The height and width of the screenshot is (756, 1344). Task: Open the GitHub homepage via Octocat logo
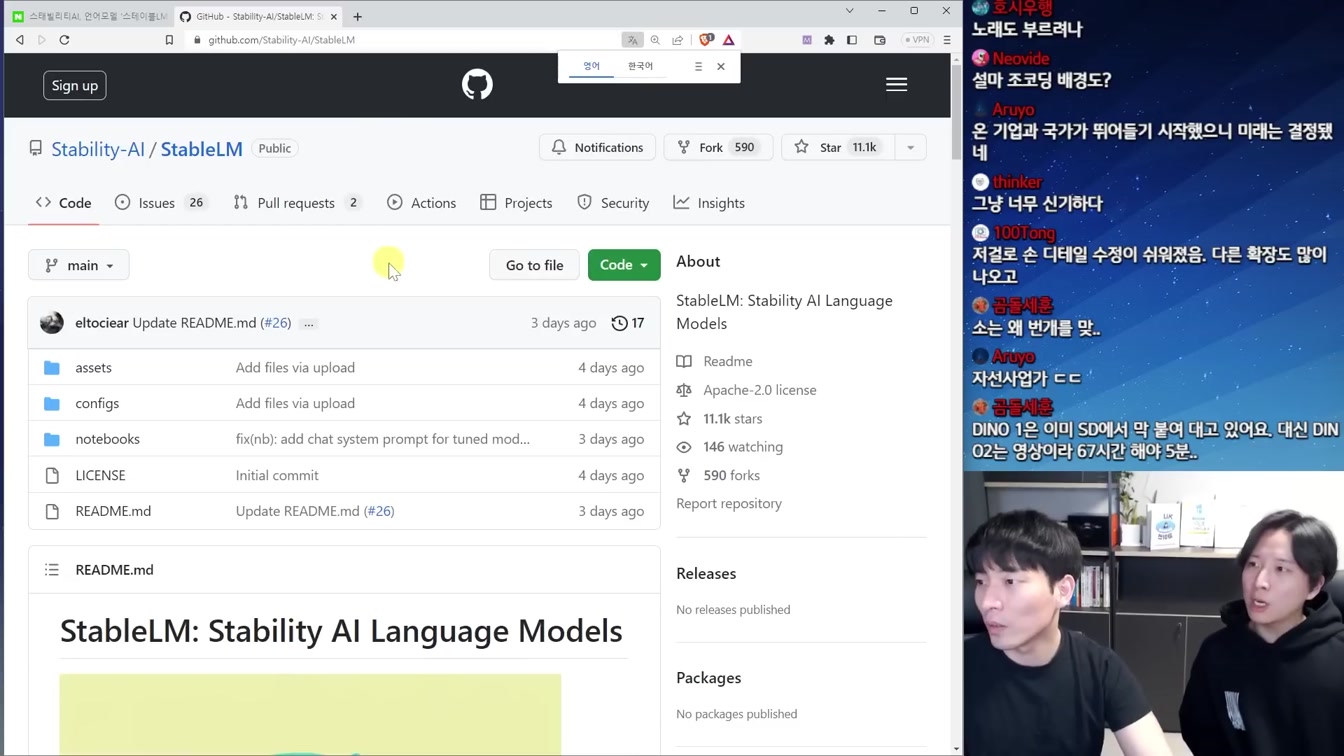point(477,85)
